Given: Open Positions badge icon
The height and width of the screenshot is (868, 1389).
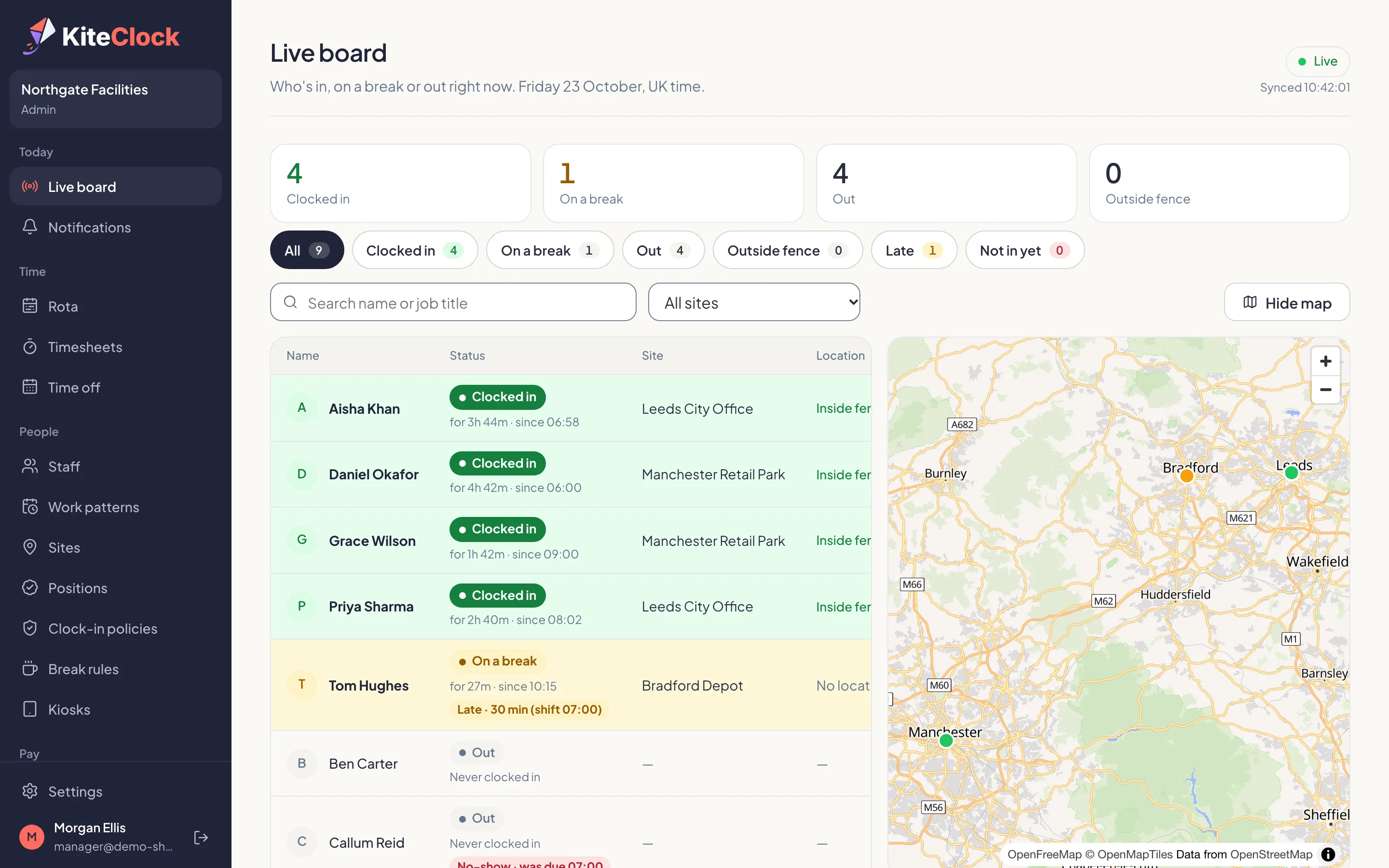Looking at the screenshot, I should click(x=30, y=588).
